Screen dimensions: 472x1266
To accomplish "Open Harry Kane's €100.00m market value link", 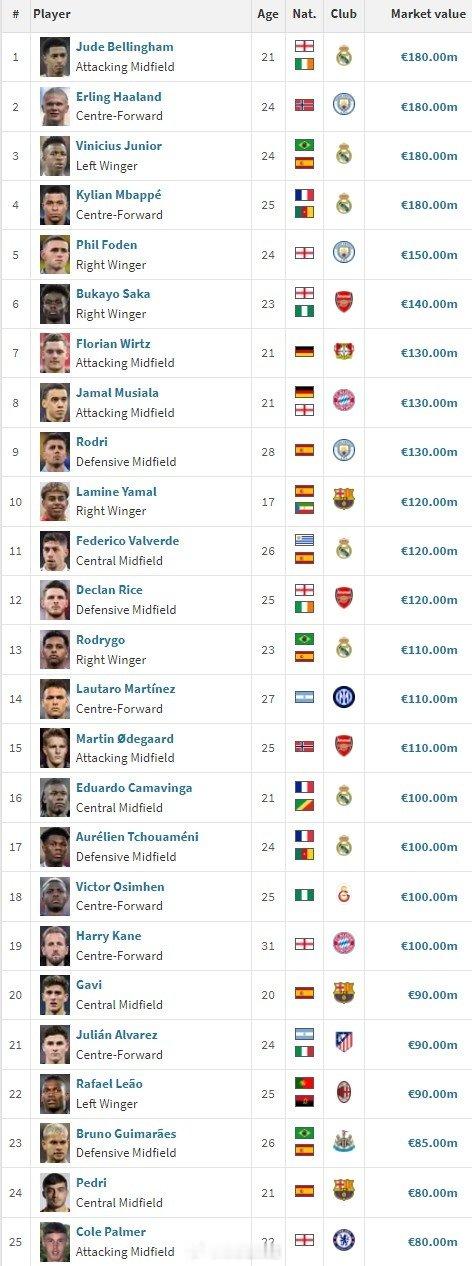I will coord(429,946).
